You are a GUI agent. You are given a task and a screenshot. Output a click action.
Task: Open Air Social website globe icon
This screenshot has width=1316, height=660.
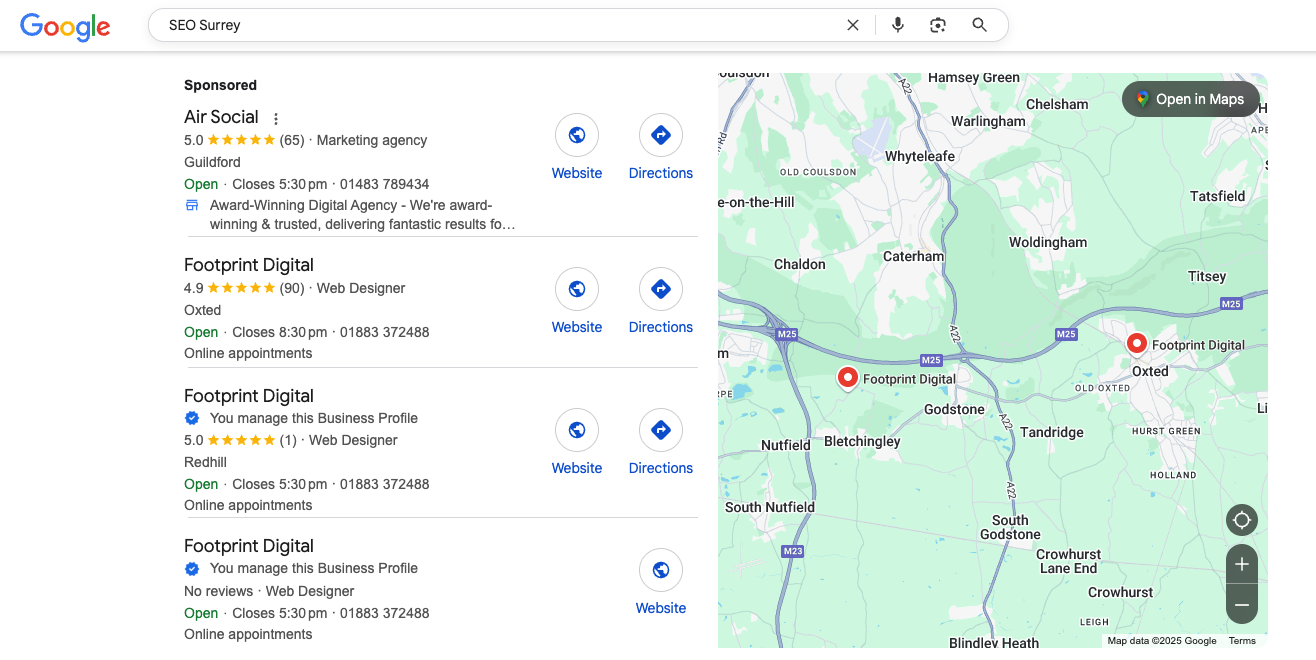[577, 135]
